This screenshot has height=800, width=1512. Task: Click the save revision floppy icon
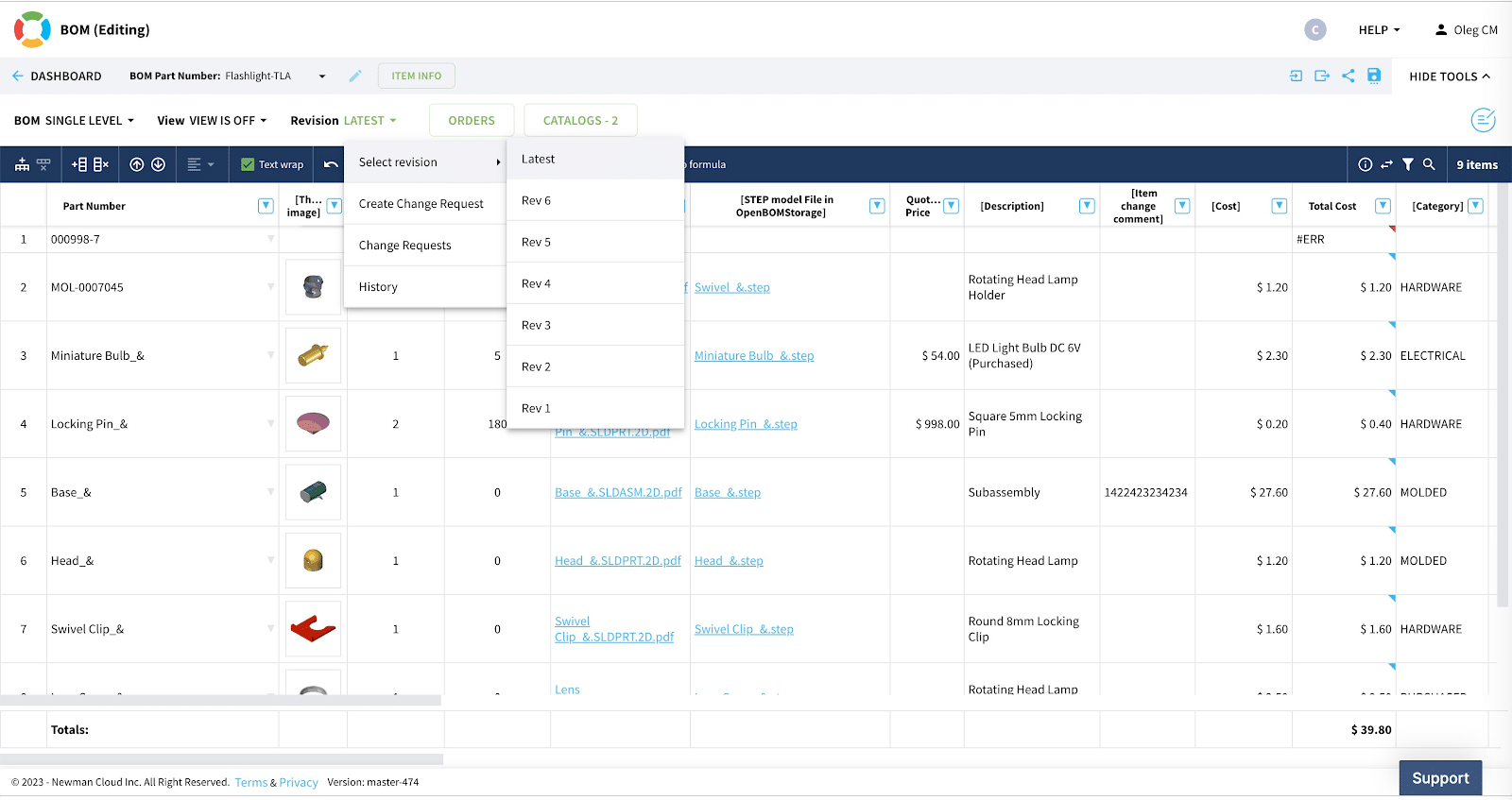(x=1374, y=76)
